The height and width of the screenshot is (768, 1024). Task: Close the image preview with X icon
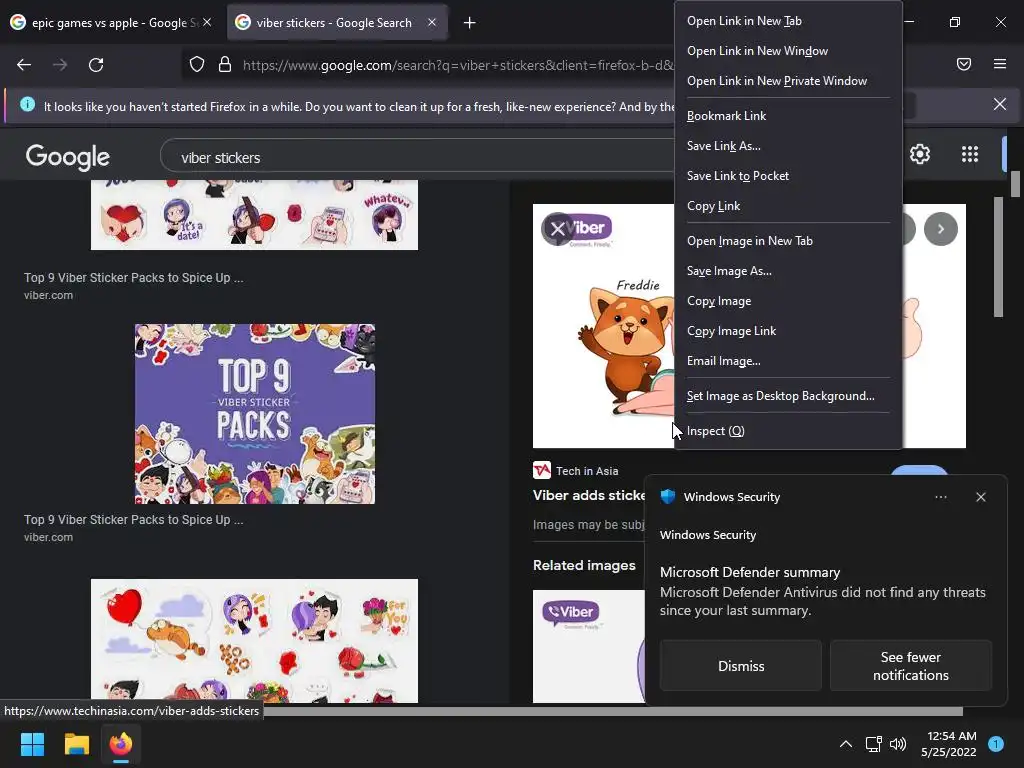[x=557, y=229]
